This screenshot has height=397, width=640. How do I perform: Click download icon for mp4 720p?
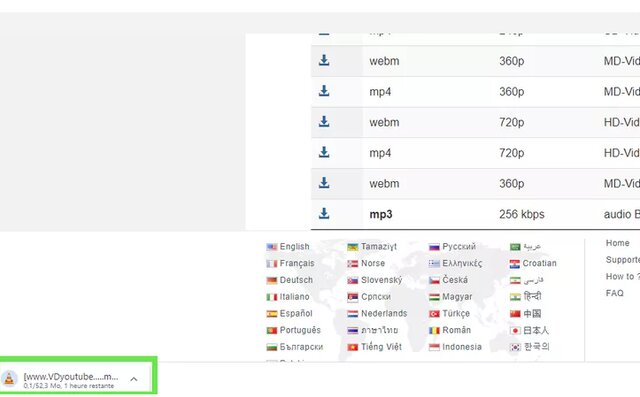click(324, 152)
